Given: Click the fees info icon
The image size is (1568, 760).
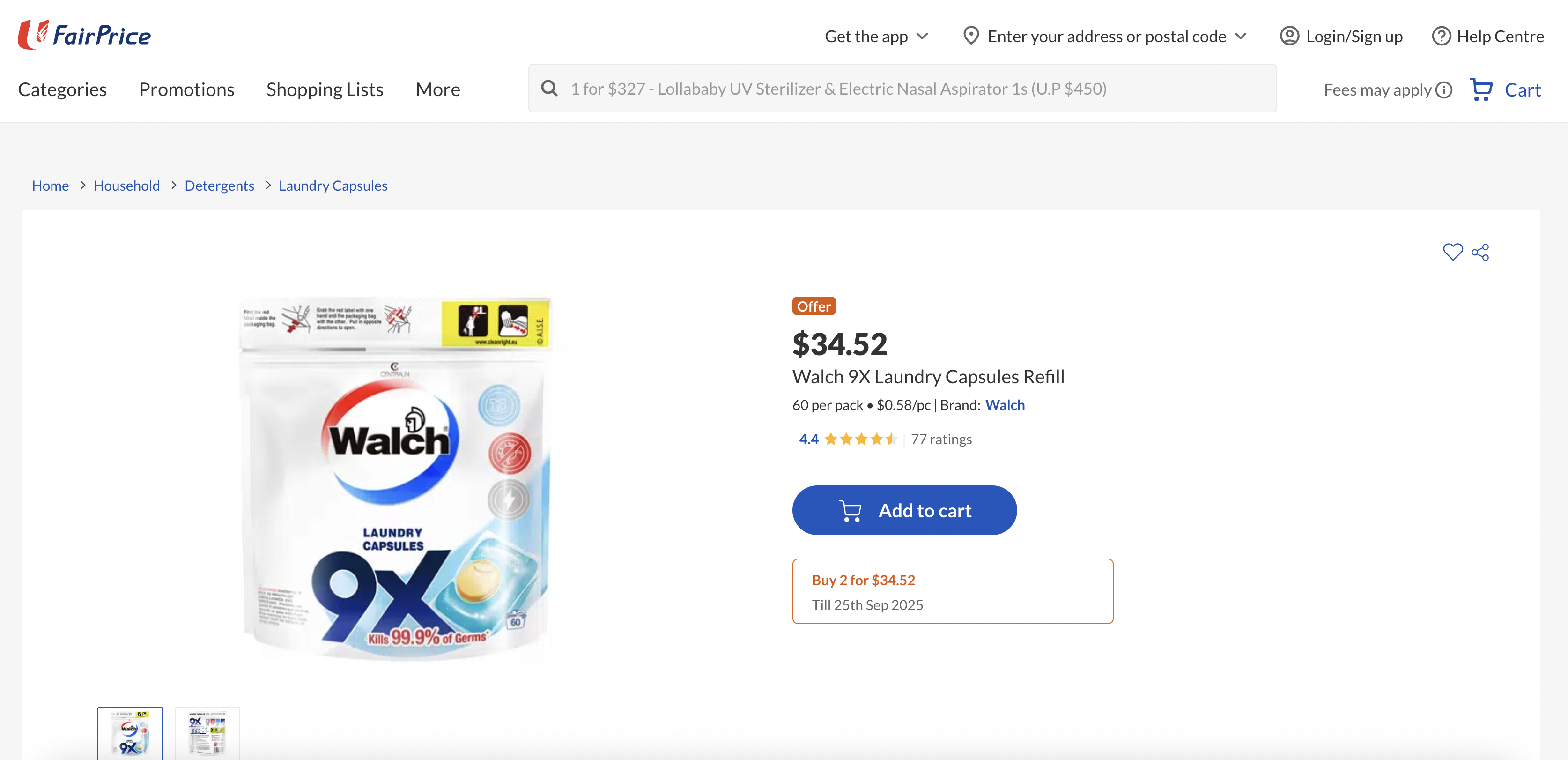Looking at the screenshot, I should 1444,90.
